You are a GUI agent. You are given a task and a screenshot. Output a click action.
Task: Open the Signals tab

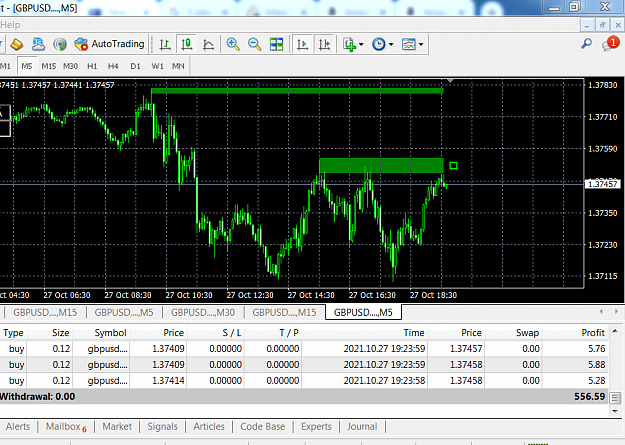pyautogui.click(x=162, y=427)
